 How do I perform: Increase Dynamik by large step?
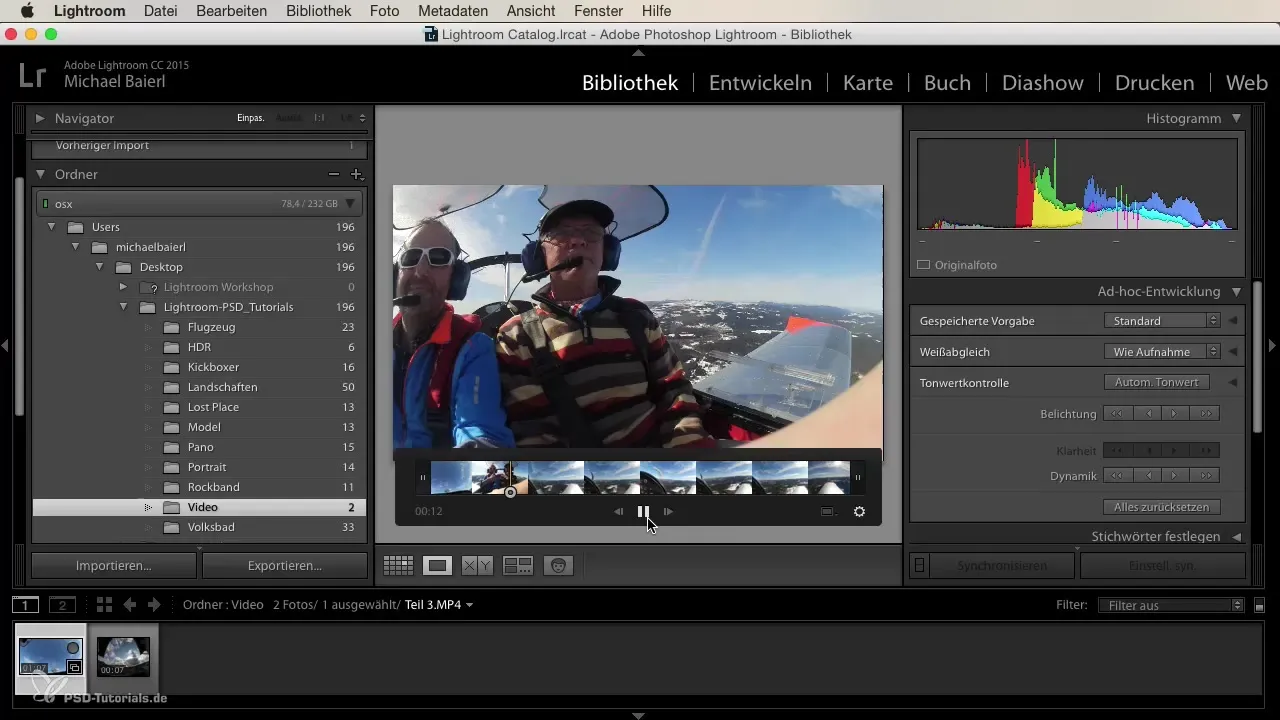click(x=1205, y=475)
